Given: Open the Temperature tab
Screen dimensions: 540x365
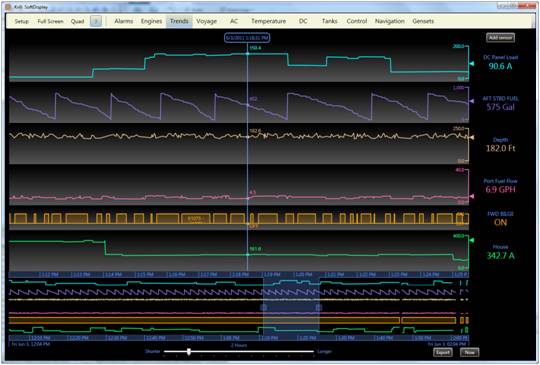Looking at the screenshot, I should [x=269, y=21].
